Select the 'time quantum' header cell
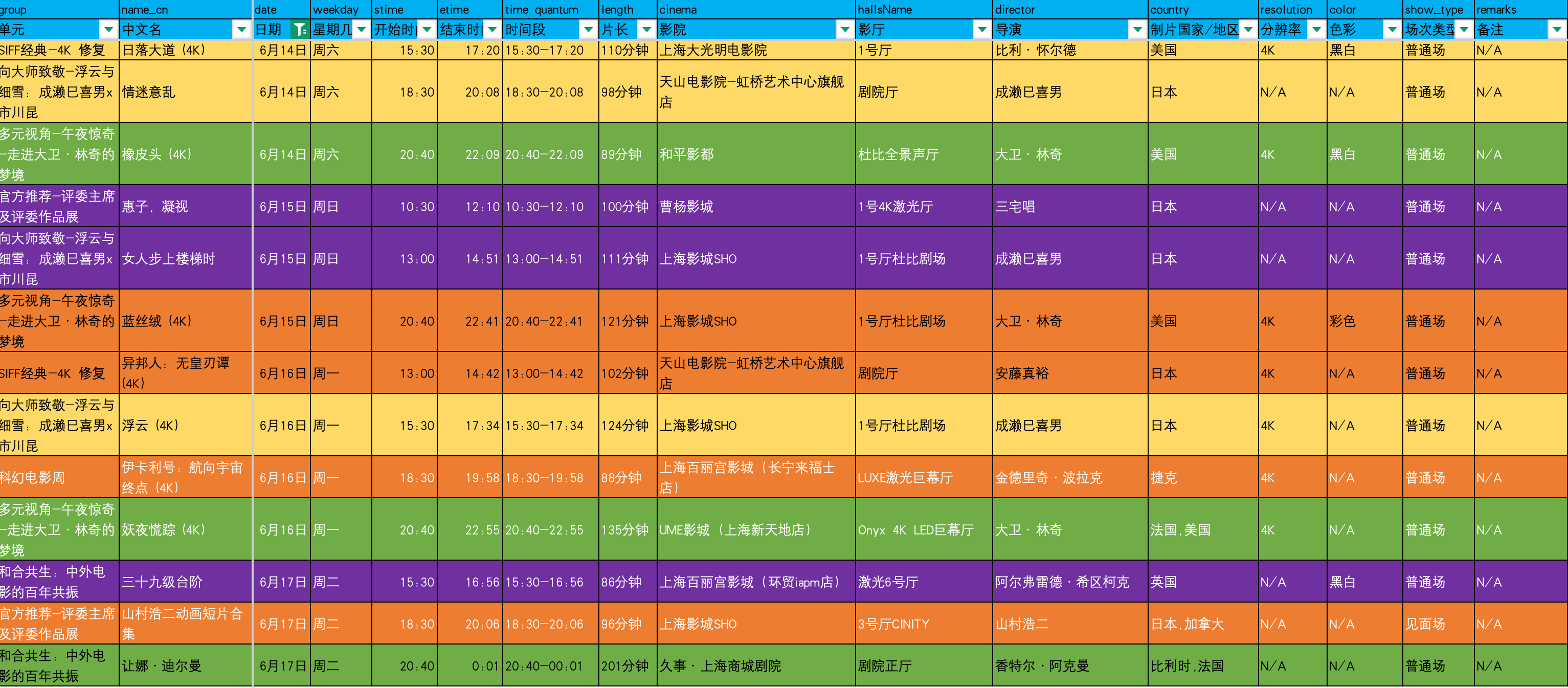 [x=550, y=10]
